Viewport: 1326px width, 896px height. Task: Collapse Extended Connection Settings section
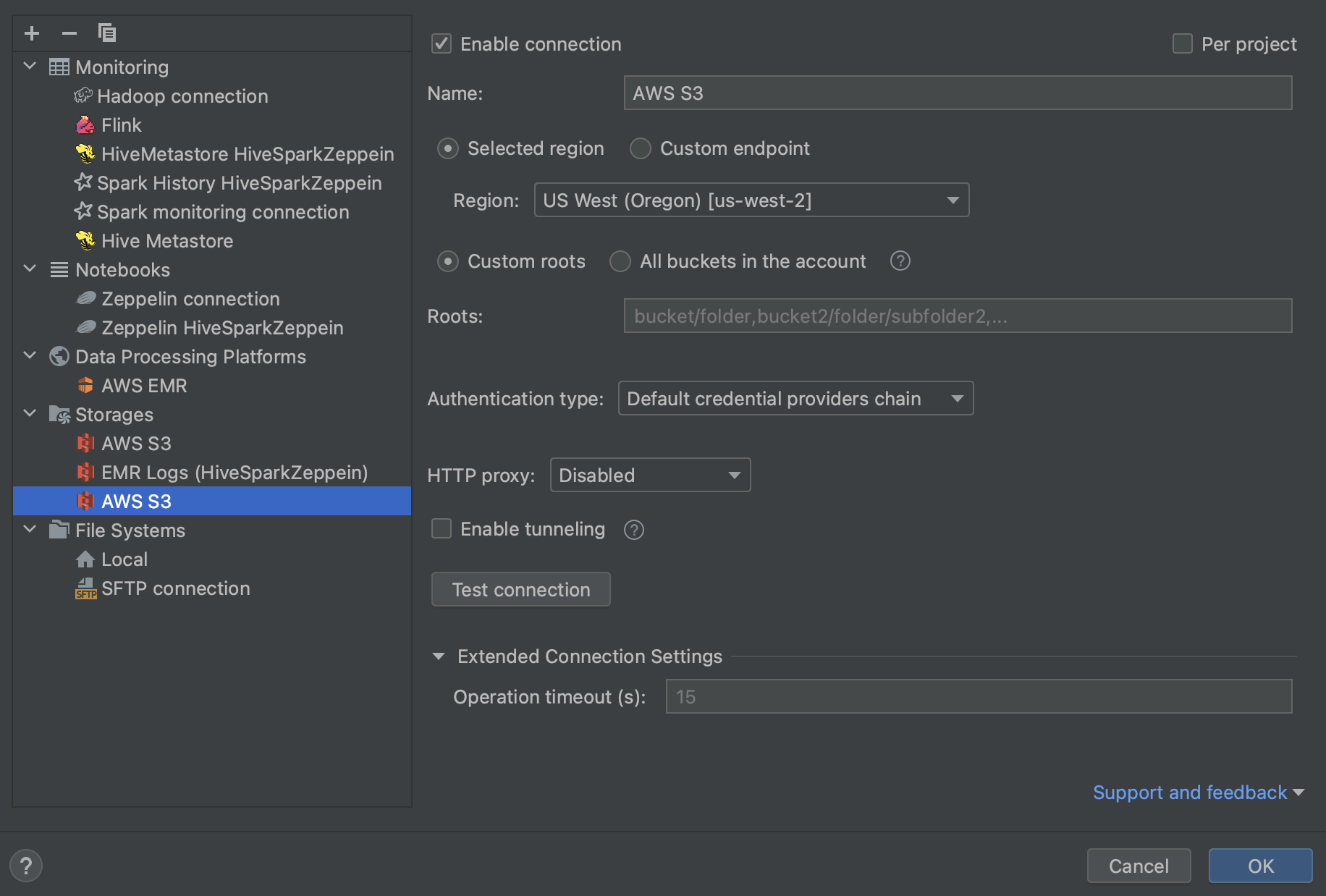439,656
